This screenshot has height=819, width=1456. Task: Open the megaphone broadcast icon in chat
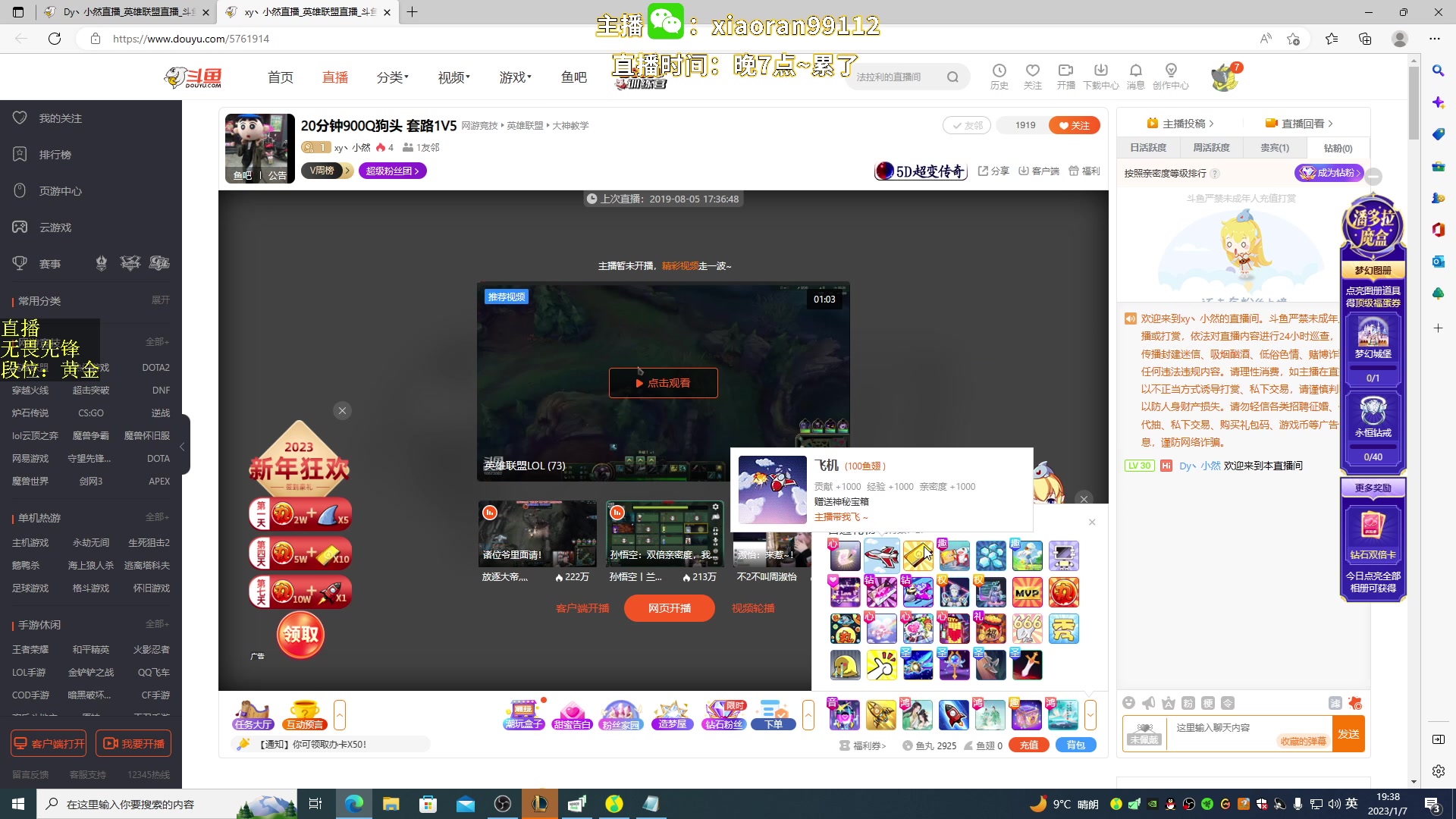pos(1149,703)
